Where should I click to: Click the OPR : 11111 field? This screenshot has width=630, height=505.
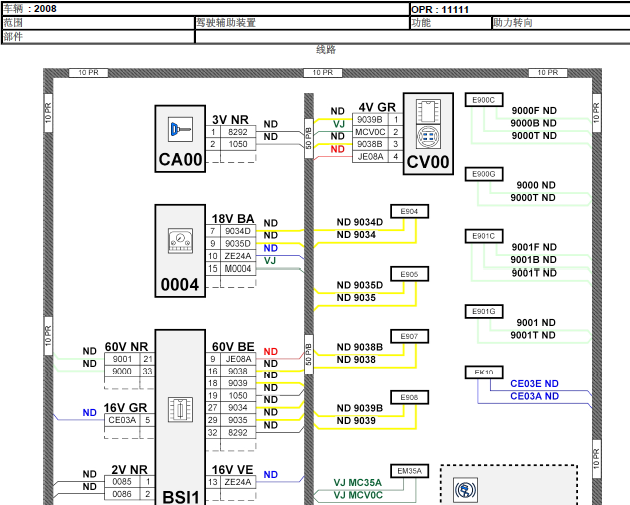point(441,8)
